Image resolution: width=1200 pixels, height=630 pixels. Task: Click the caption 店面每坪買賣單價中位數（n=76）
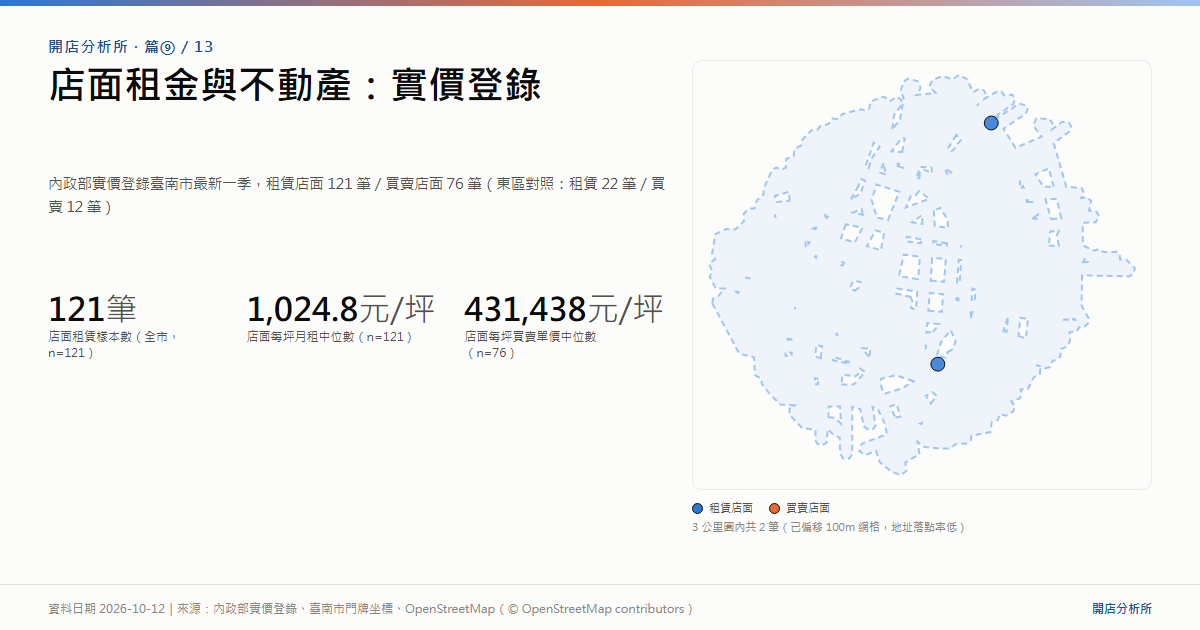pyautogui.click(x=531, y=345)
